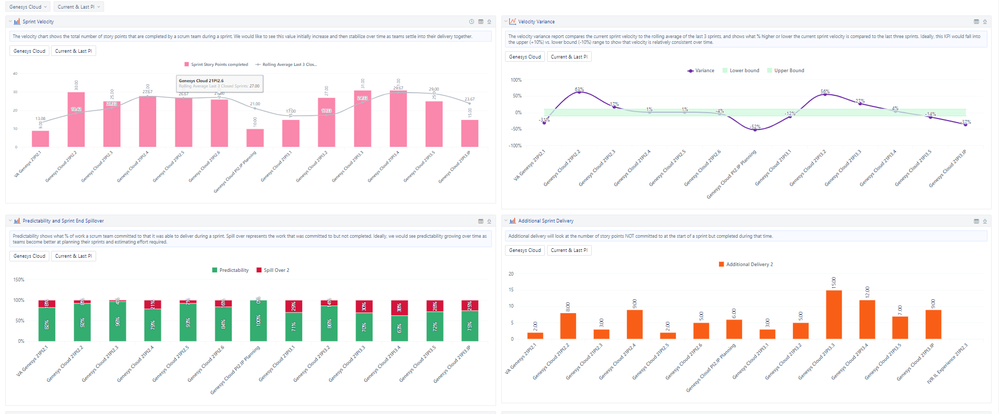Click the export icon in Velocity Variance panel
Image resolution: width=999 pixels, height=414 pixels.
point(985,21)
